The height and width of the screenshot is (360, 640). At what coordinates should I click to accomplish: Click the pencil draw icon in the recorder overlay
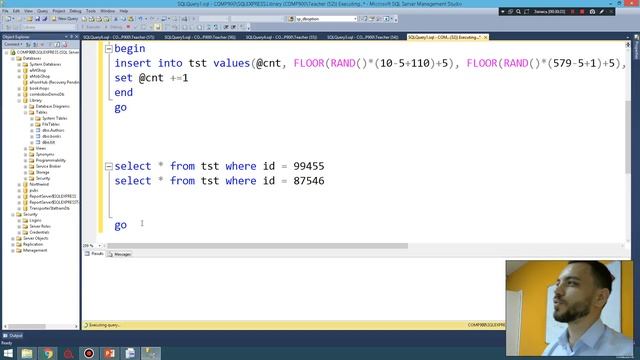coord(602,12)
